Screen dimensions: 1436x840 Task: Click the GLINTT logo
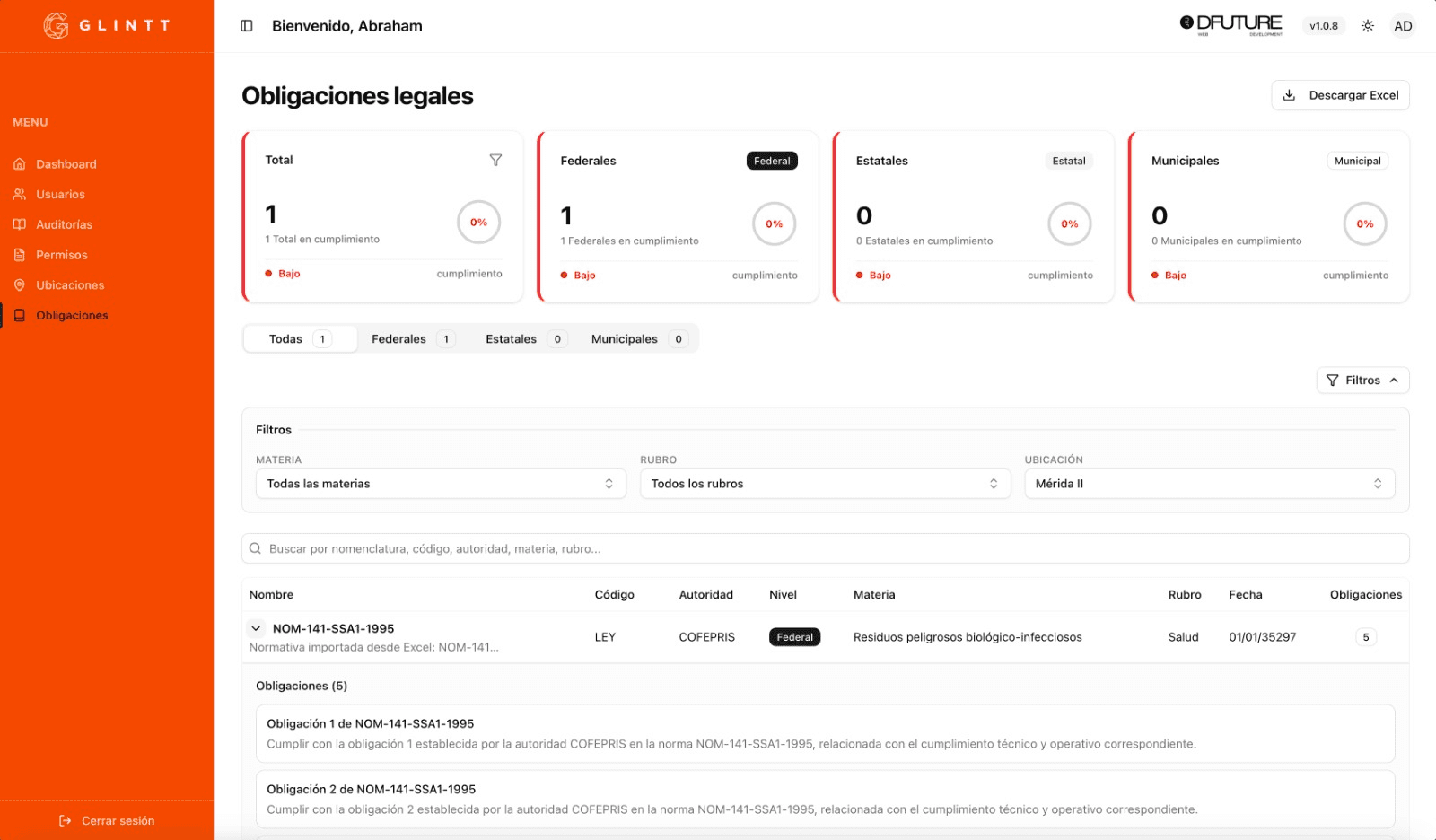(x=106, y=26)
